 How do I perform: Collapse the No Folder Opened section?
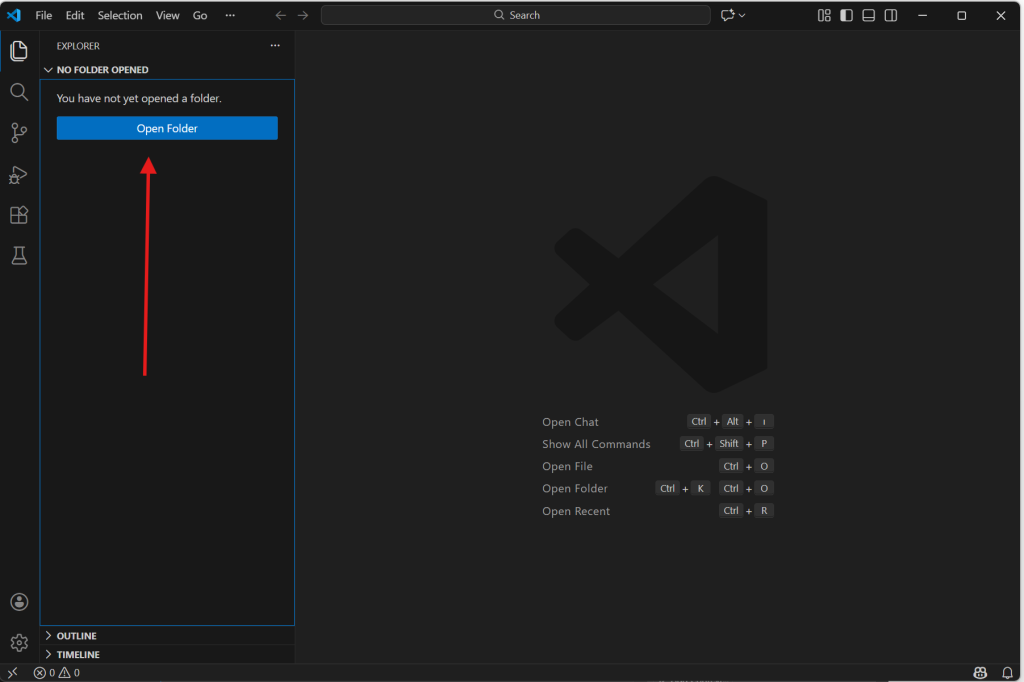click(x=102, y=70)
